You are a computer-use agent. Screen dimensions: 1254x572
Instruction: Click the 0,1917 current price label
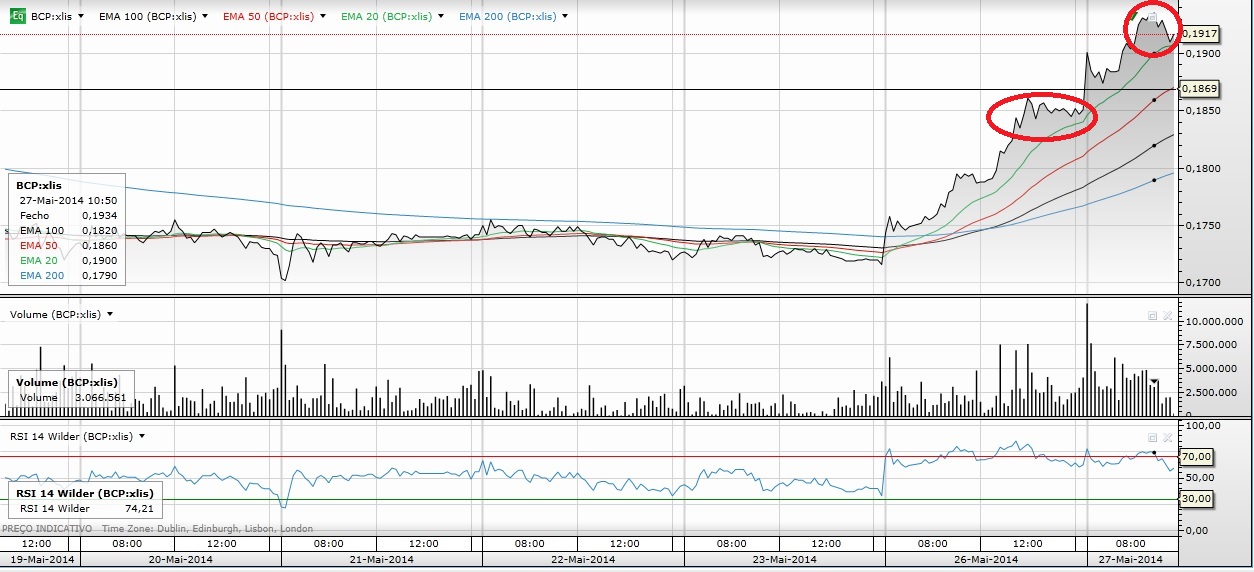[1199, 34]
